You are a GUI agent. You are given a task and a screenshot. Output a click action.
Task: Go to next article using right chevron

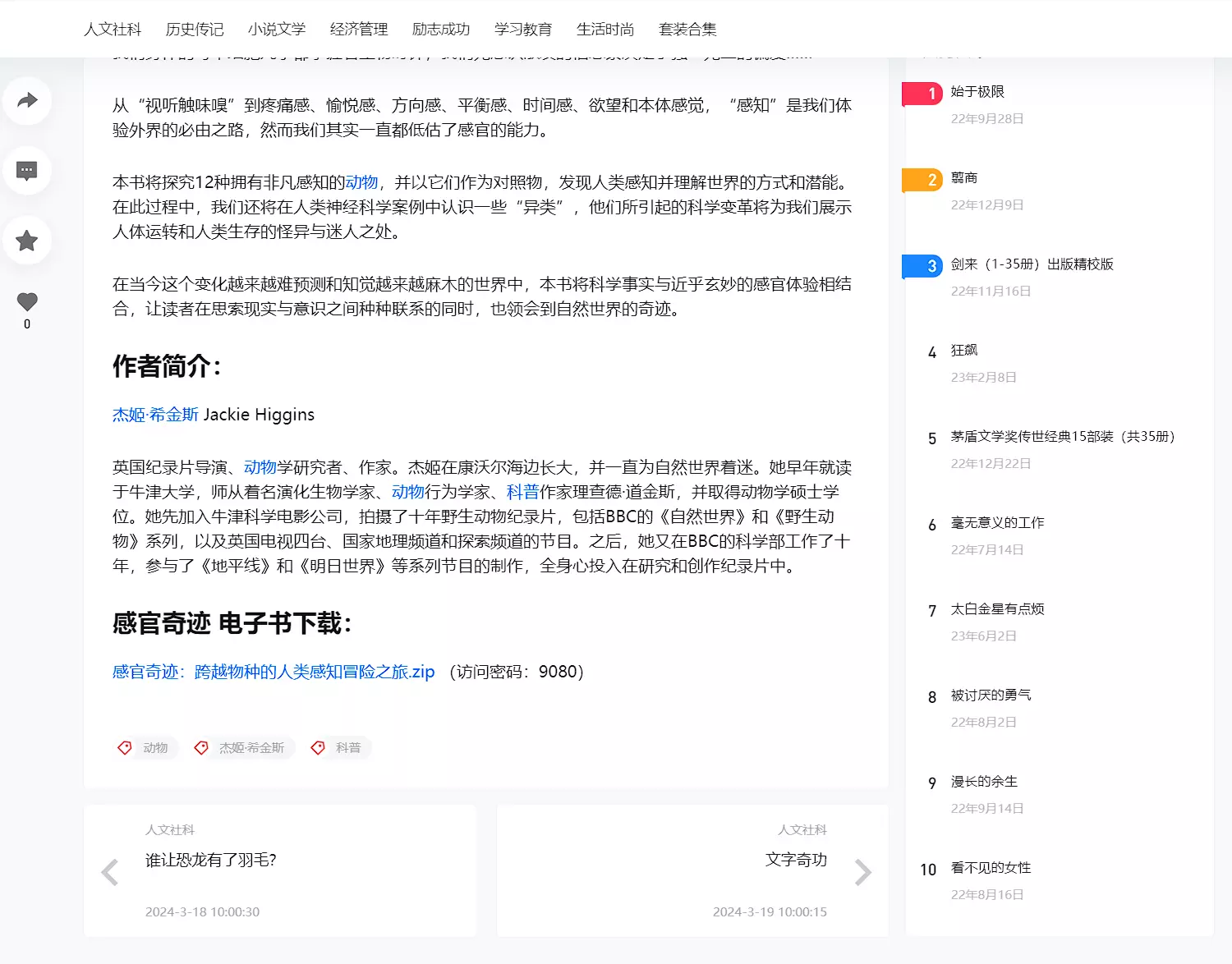tap(862, 872)
